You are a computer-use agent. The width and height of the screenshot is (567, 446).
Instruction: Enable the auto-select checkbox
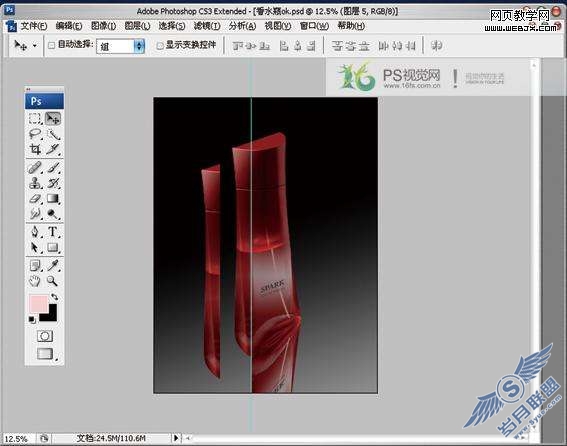(52, 45)
